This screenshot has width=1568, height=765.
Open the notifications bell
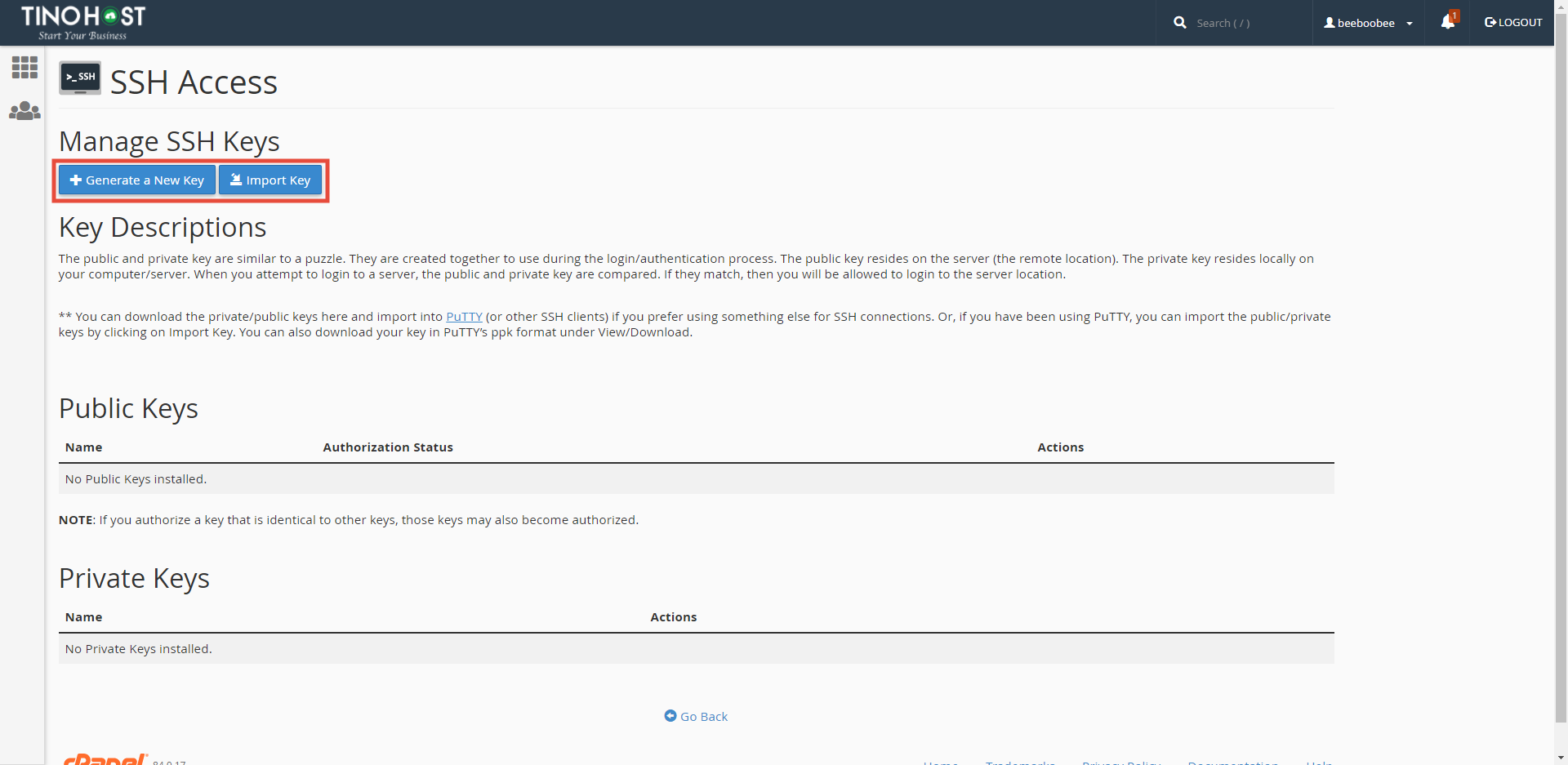pyautogui.click(x=1449, y=21)
